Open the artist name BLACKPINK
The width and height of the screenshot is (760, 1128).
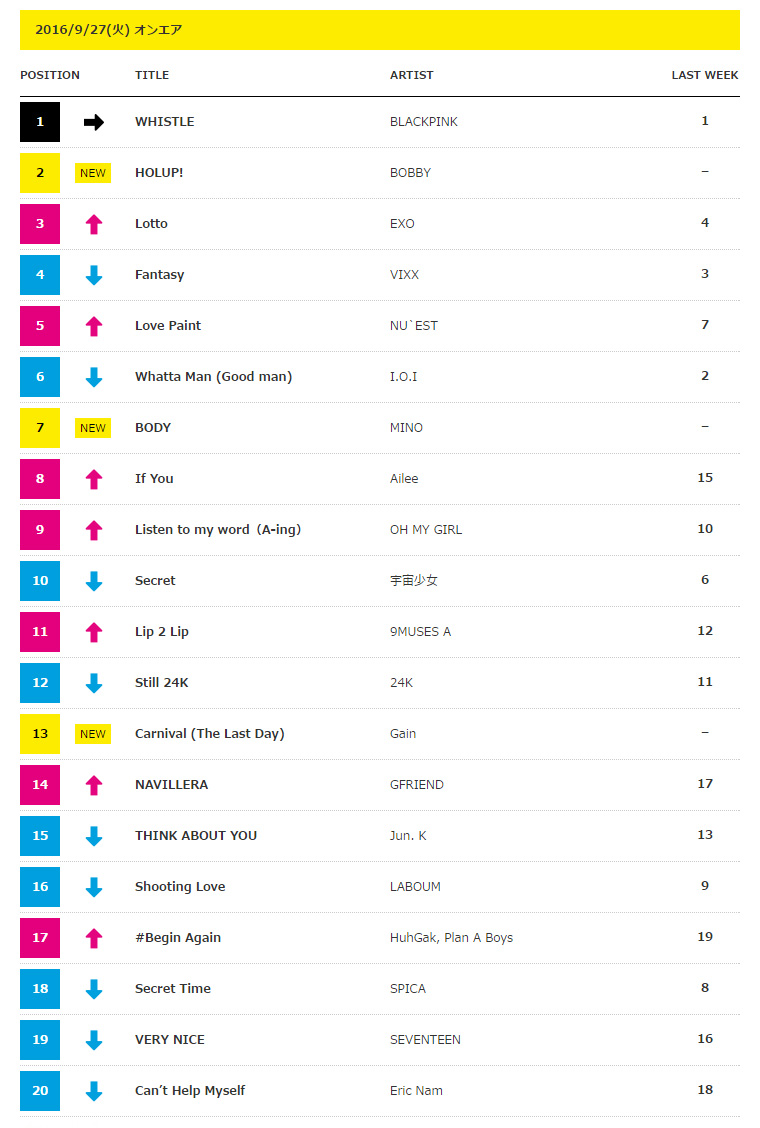(x=424, y=122)
